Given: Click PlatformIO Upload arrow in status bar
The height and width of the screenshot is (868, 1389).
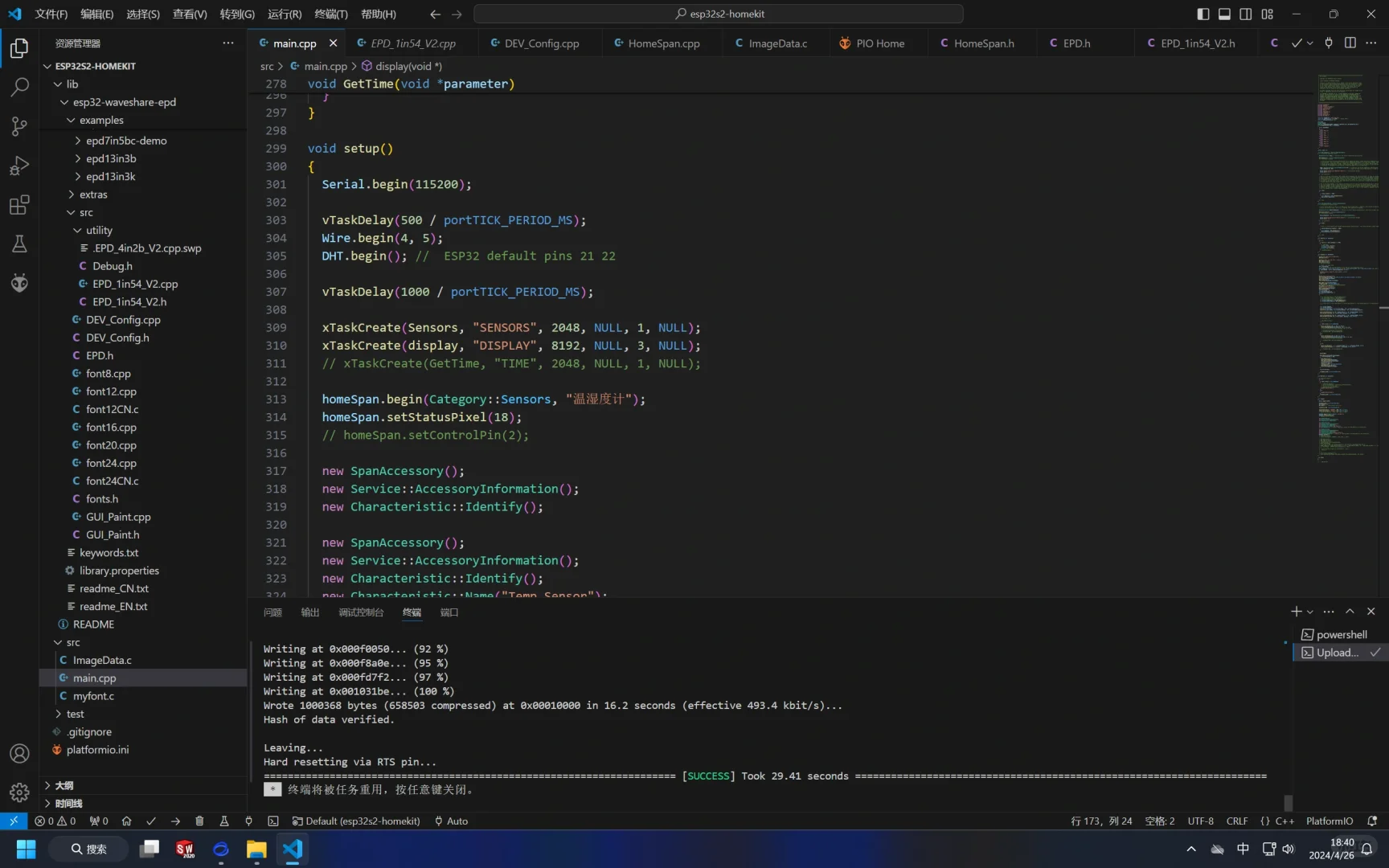Looking at the screenshot, I should tap(175, 821).
